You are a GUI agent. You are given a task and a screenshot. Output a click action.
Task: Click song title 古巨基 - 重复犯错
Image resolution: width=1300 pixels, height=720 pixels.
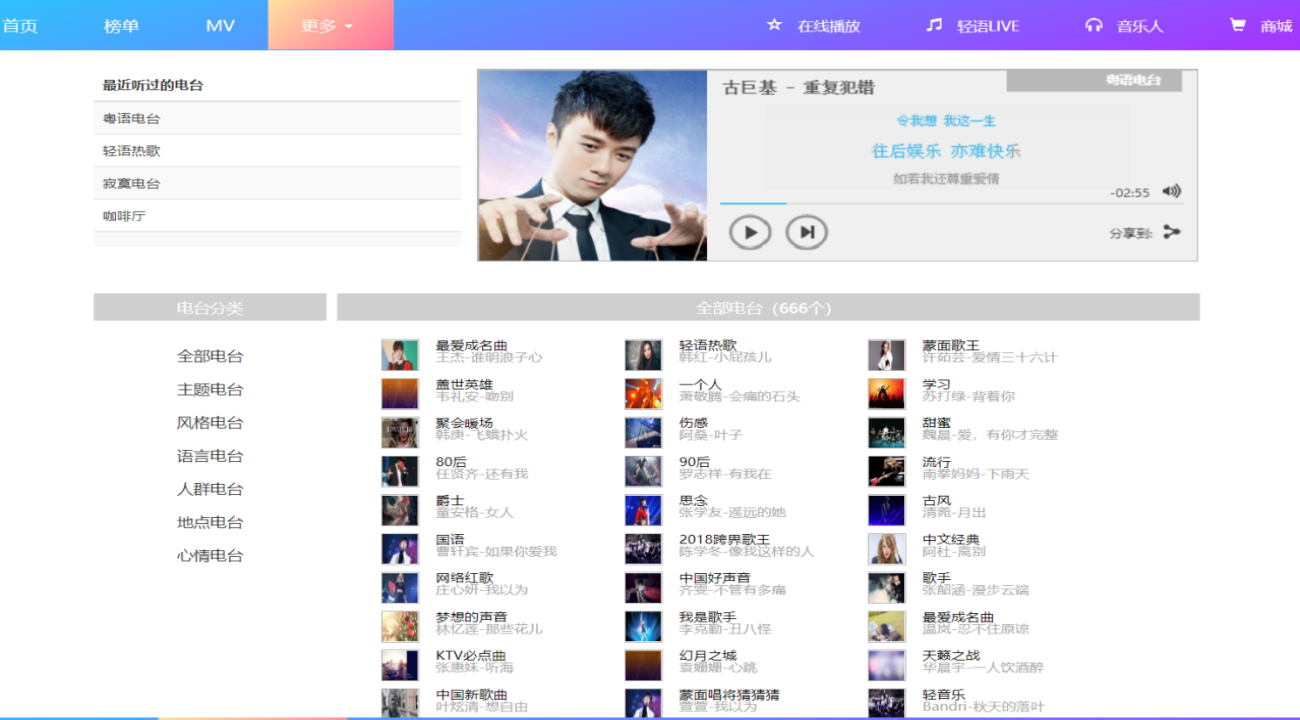coord(799,88)
